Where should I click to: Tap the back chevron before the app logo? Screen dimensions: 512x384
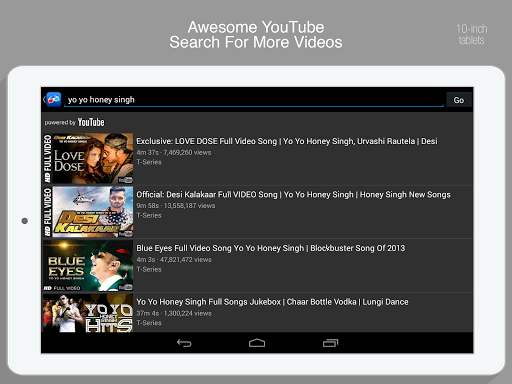[x=44, y=99]
